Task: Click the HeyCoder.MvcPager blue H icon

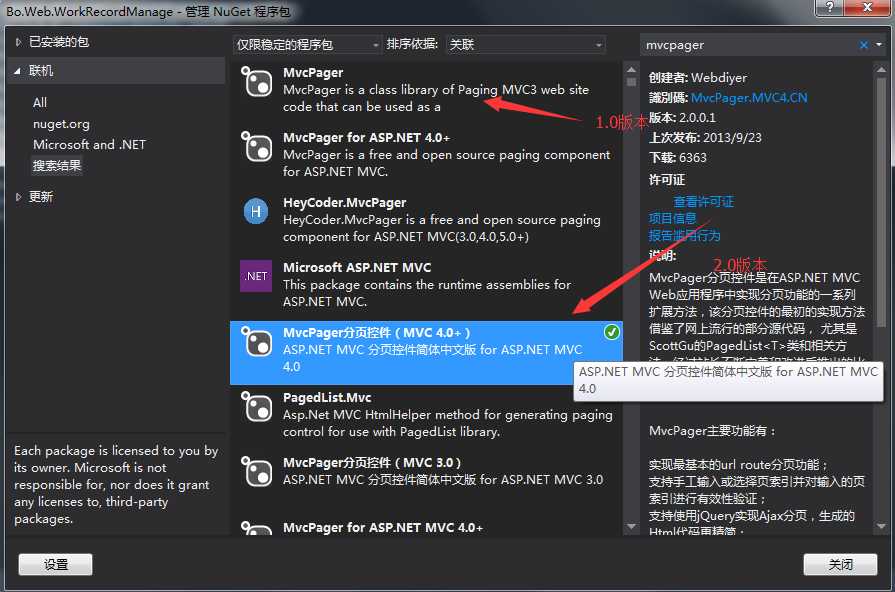Action: [x=256, y=212]
